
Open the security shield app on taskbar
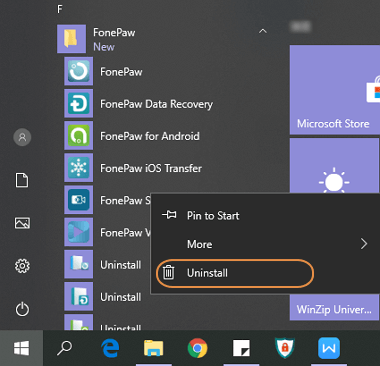point(285,348)
